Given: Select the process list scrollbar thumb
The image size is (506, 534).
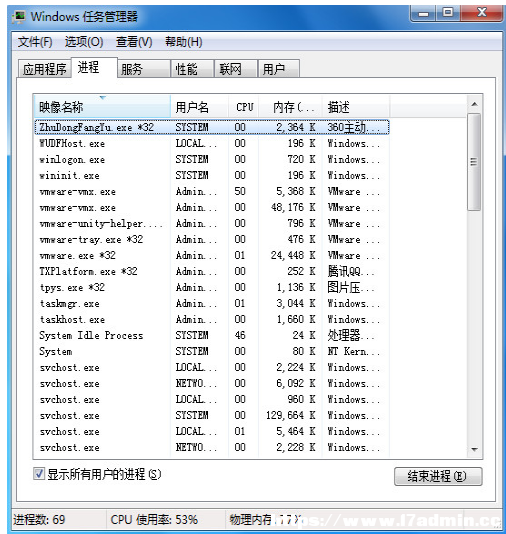Looking at the screenshot, I should point(474,162).
